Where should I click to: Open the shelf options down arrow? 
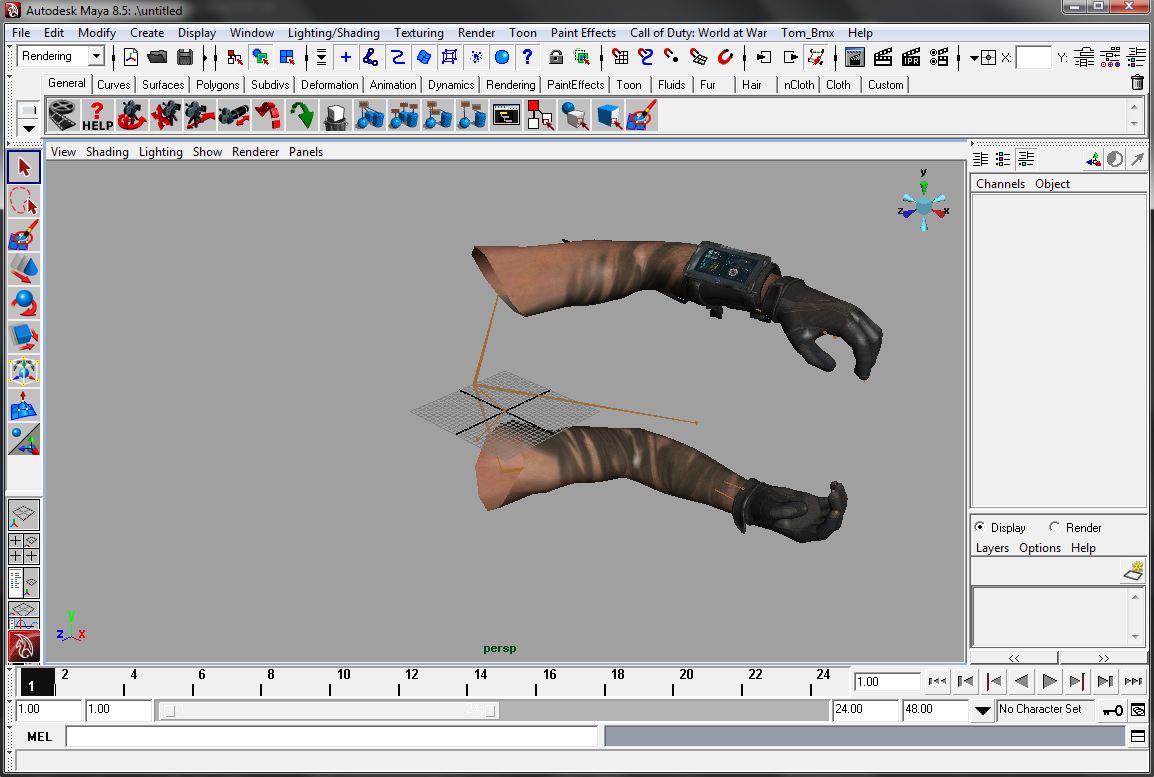point(28,128)
